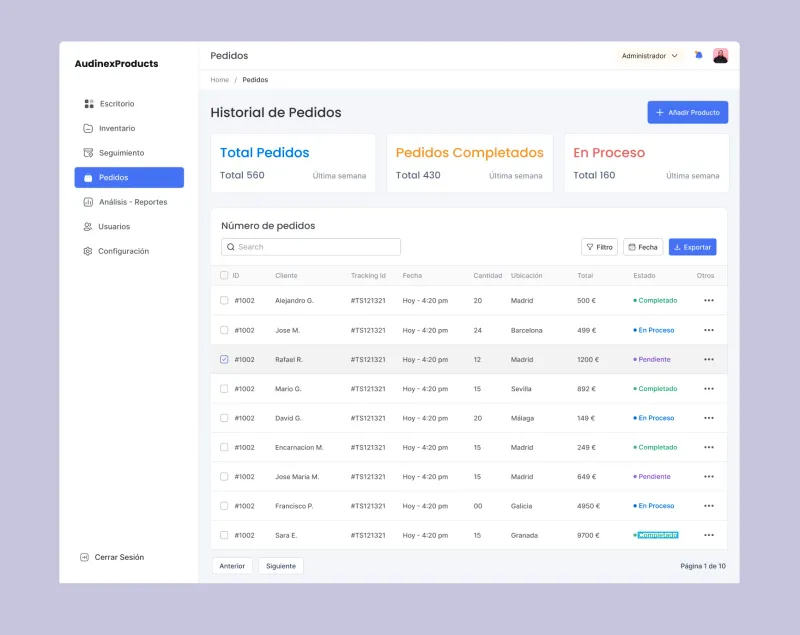Go to Home breadcrumb link
The height and width of the screenshot is (635, 800).
coord(219,80)
